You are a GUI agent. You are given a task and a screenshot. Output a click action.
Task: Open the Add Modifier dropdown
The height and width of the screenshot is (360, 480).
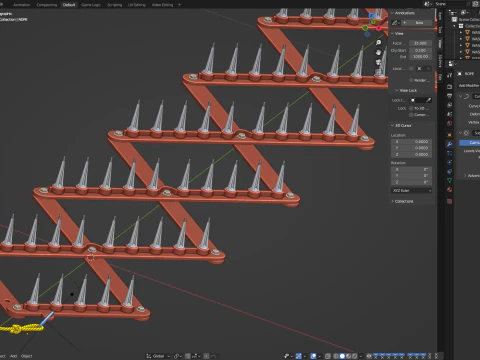pos(469,86)
